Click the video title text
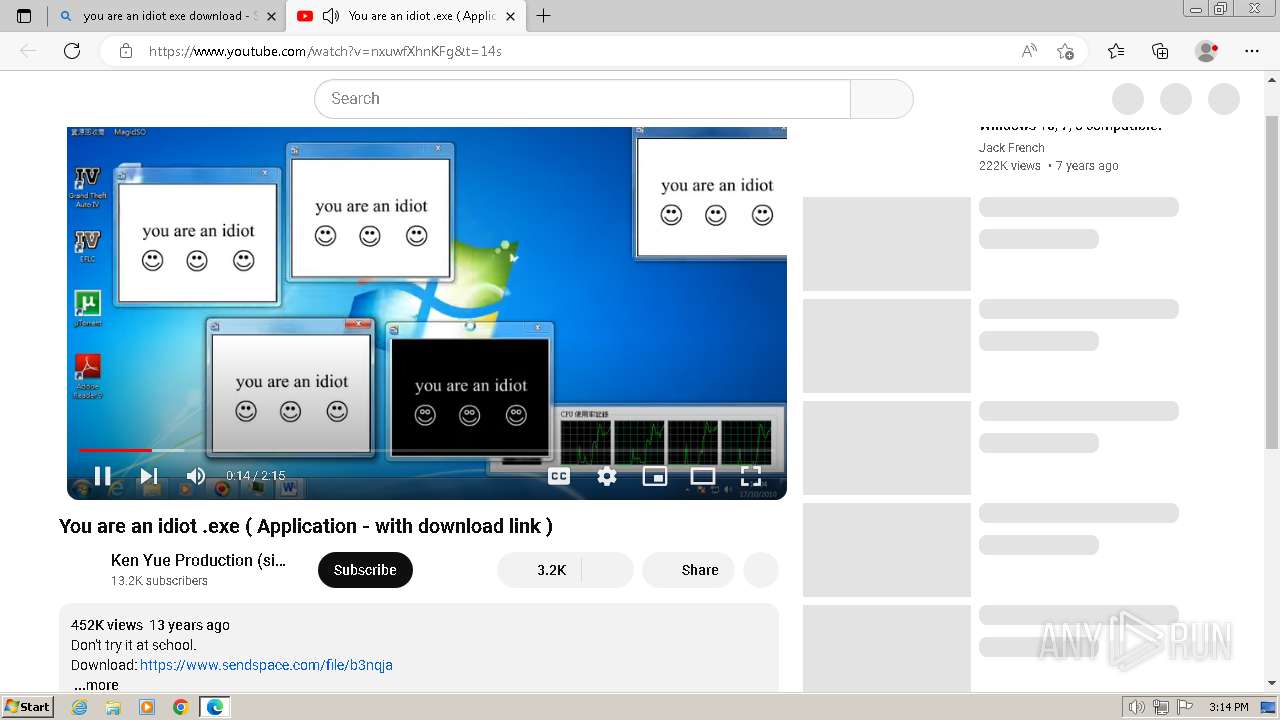1280x720 pixels. (306, 526)
